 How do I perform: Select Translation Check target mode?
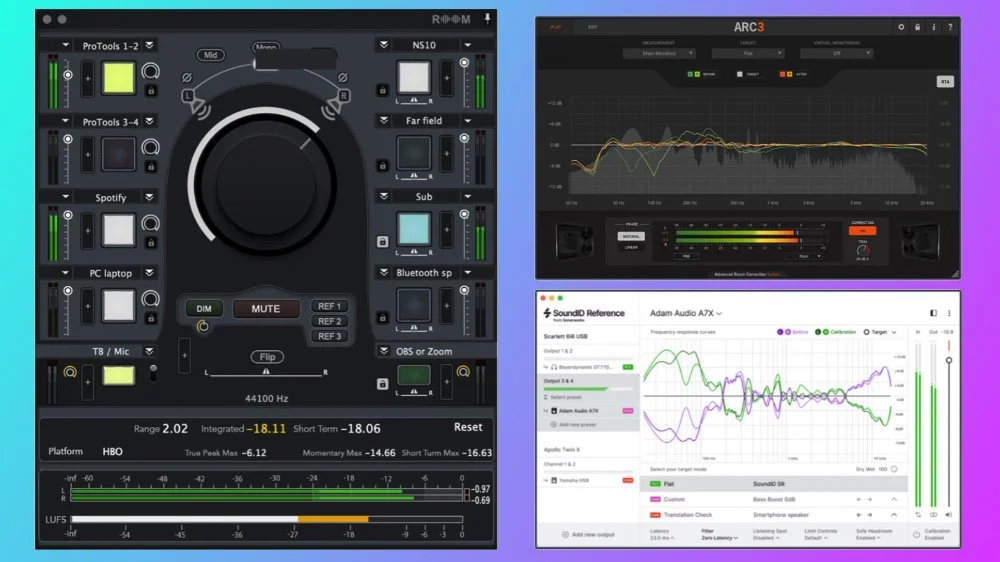pyautogui.click(x=773, y=515)
